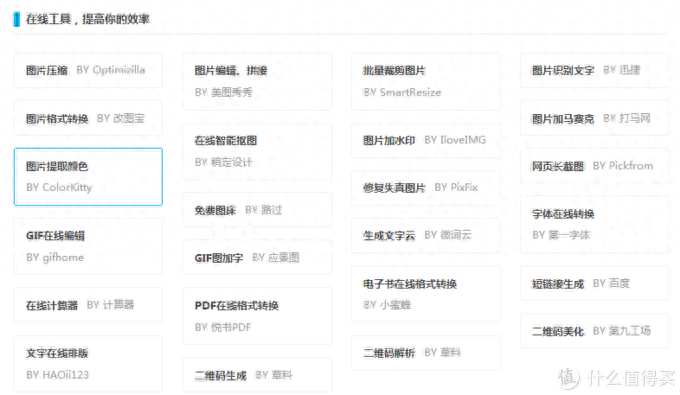Viewport: 680px width, 395px height.
Task: Launch 在线计算器 tool card
Action: click(x=88, y=305)
